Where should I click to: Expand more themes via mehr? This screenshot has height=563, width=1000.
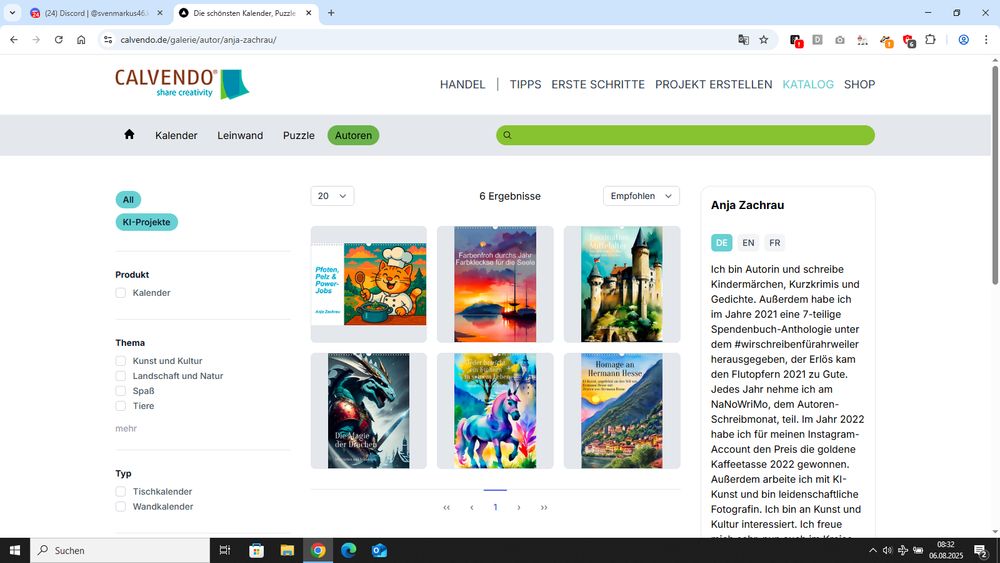[x=126, y=428]
